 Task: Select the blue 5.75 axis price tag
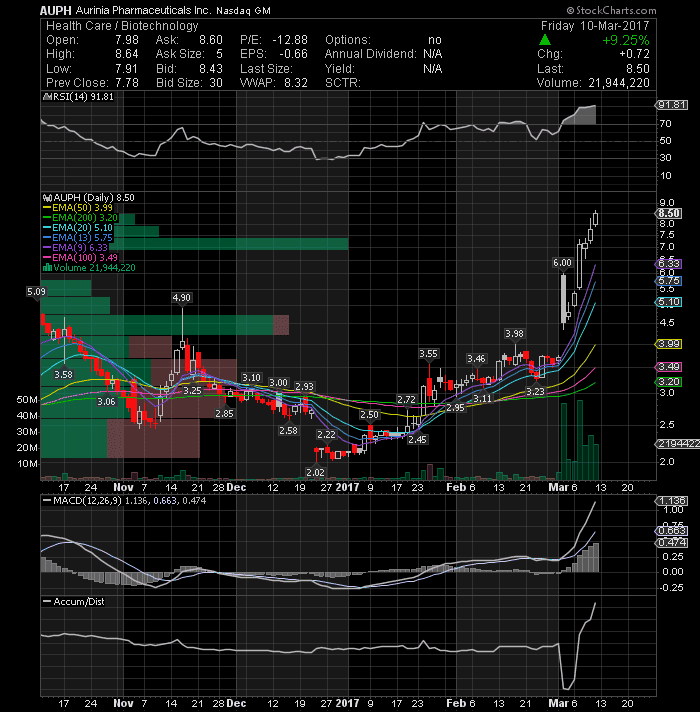click(669, 281)
